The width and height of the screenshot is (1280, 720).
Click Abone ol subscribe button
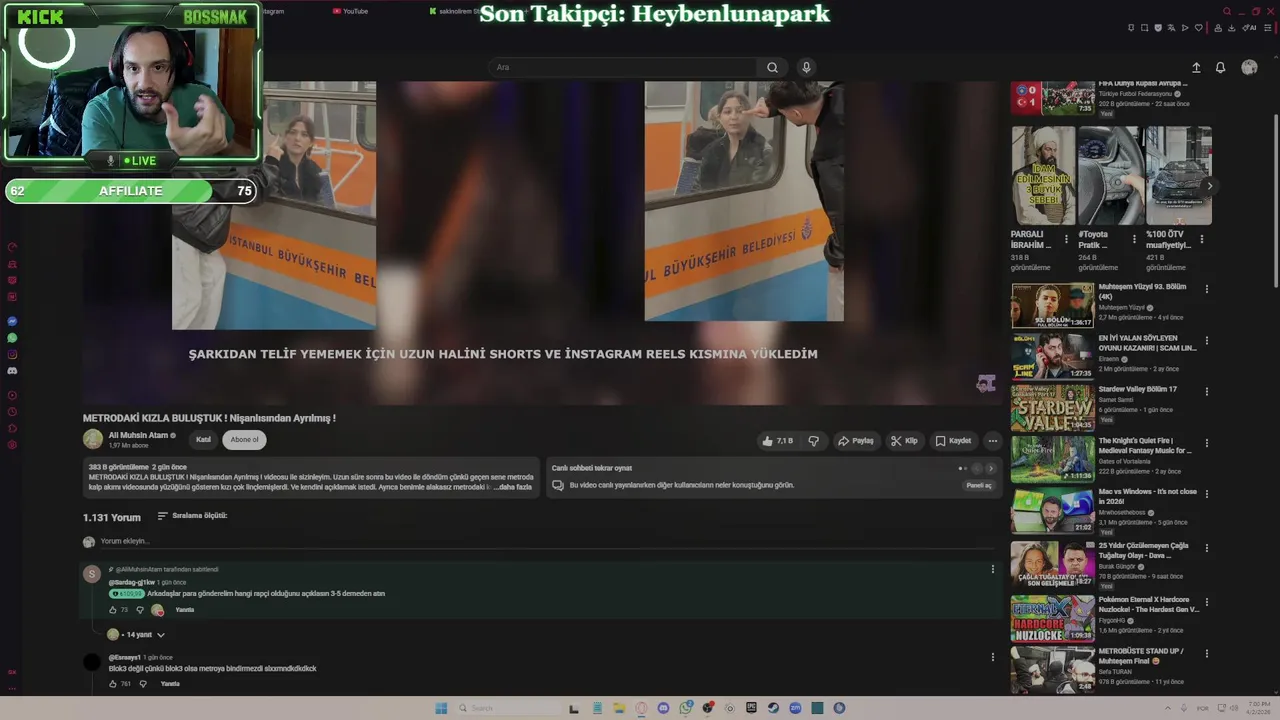[x=244, y=440]
